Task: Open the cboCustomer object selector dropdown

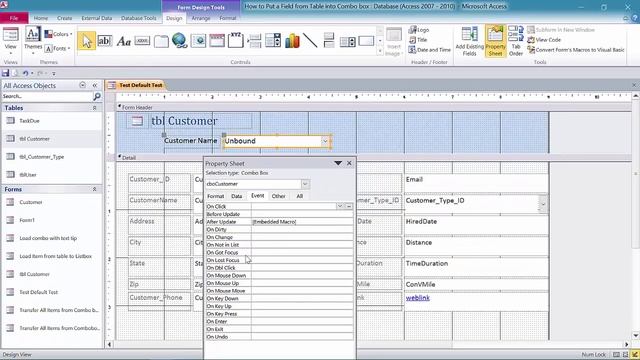Action: pos(305,184)
